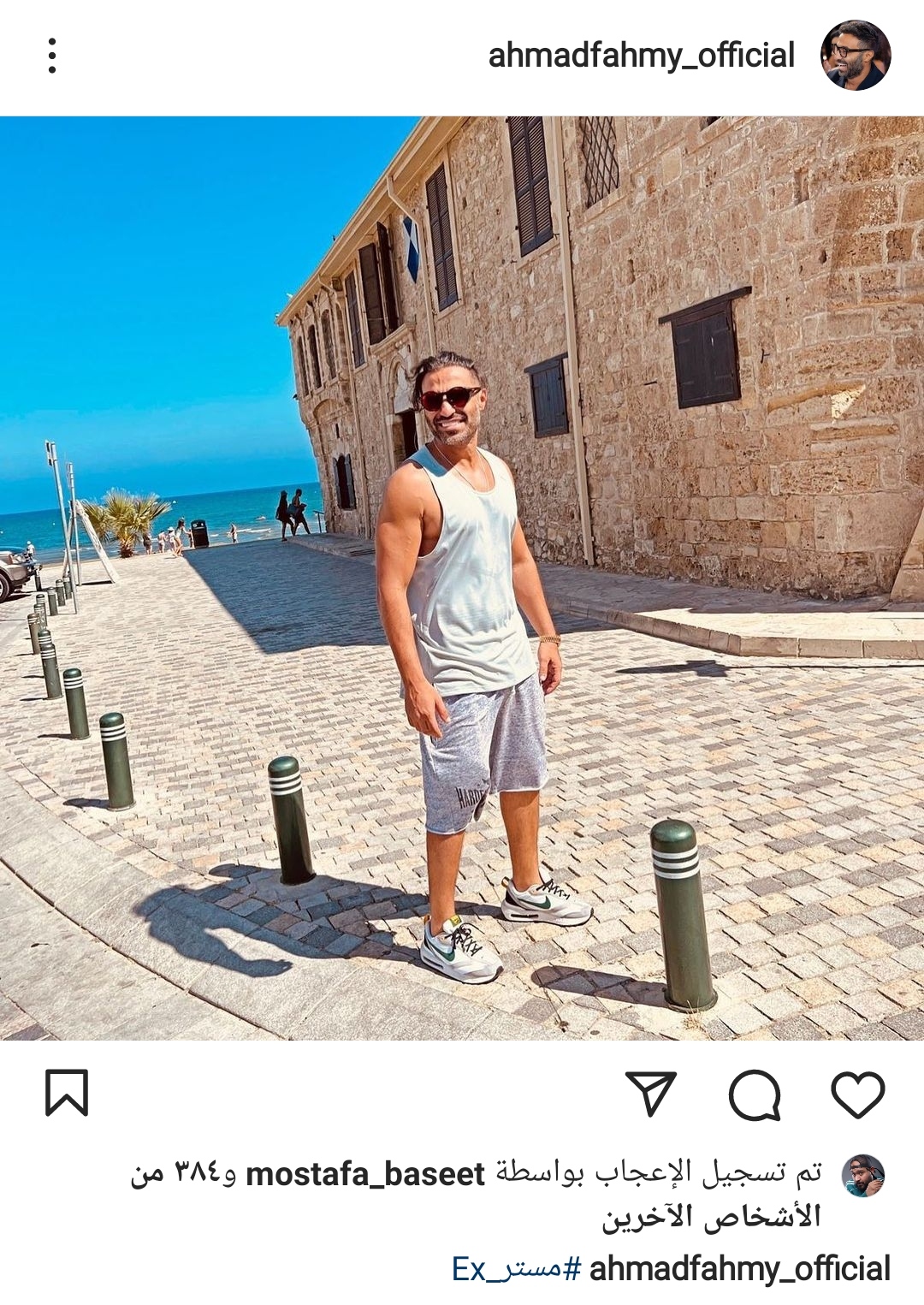Viewport: 924px width, 1305px height.
Task: Tap the blue and white flag on the building
Action: point(411,247)
